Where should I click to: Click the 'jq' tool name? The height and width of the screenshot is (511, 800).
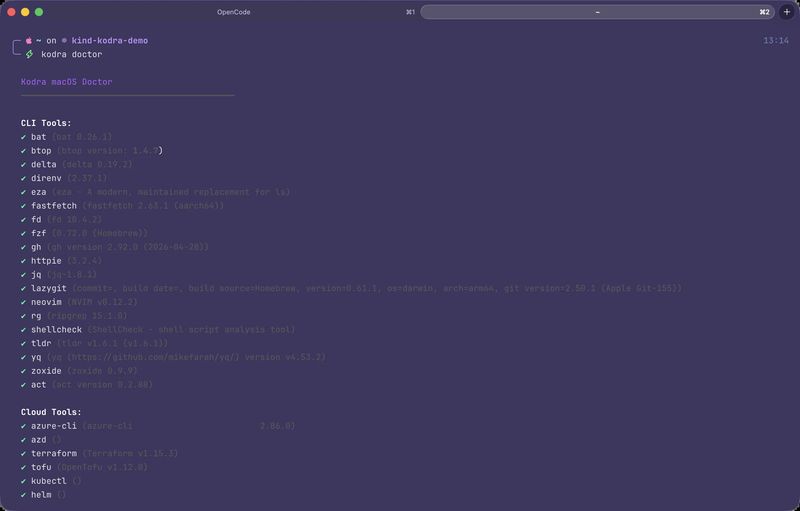click(x=36, y=274)
